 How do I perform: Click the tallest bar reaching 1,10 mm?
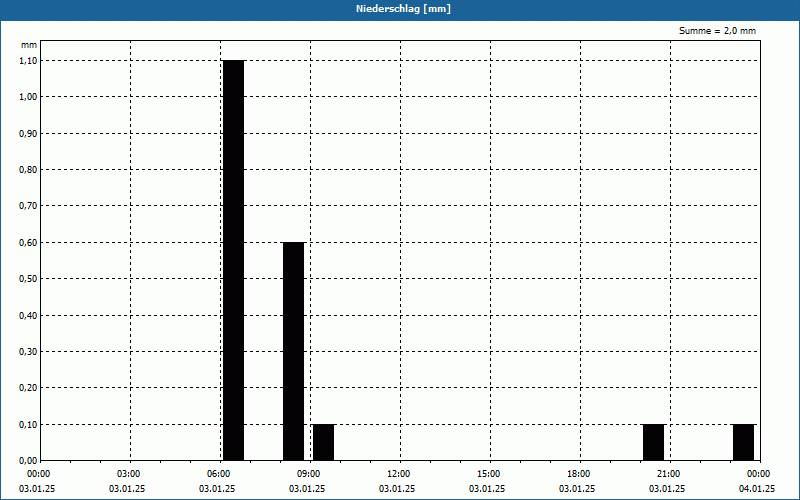pos(234,260)
